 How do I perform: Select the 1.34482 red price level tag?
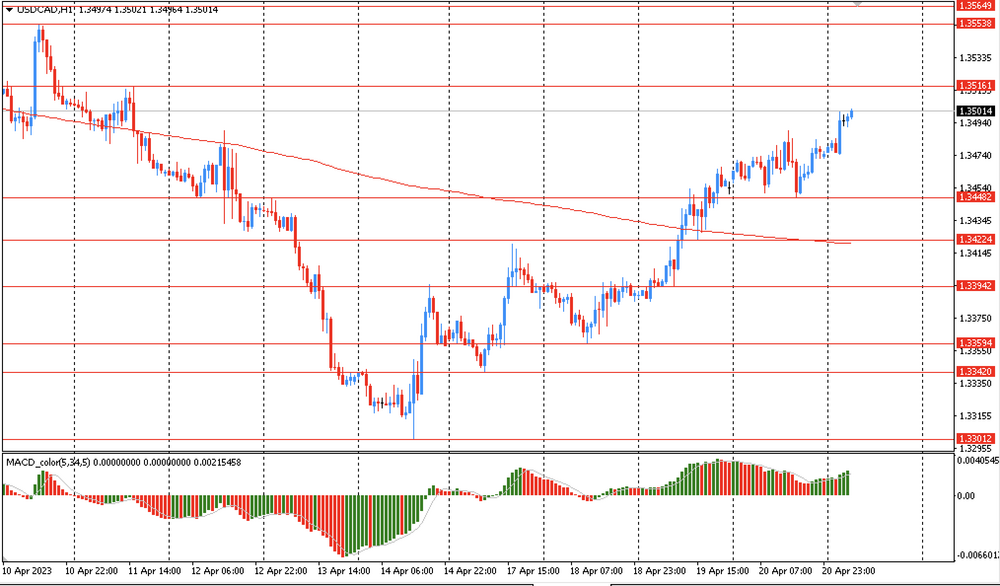pos(974,198)
